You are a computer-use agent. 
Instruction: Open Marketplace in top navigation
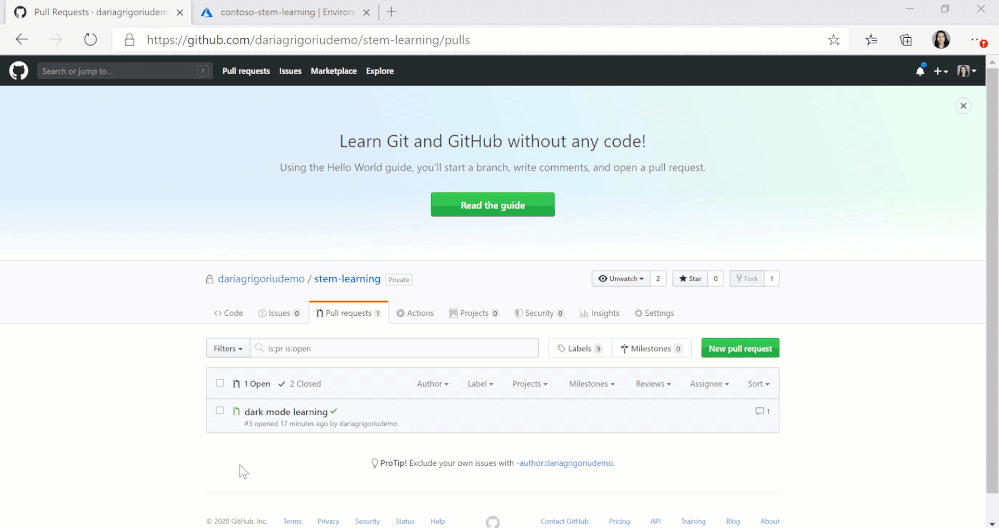point(333,71)
